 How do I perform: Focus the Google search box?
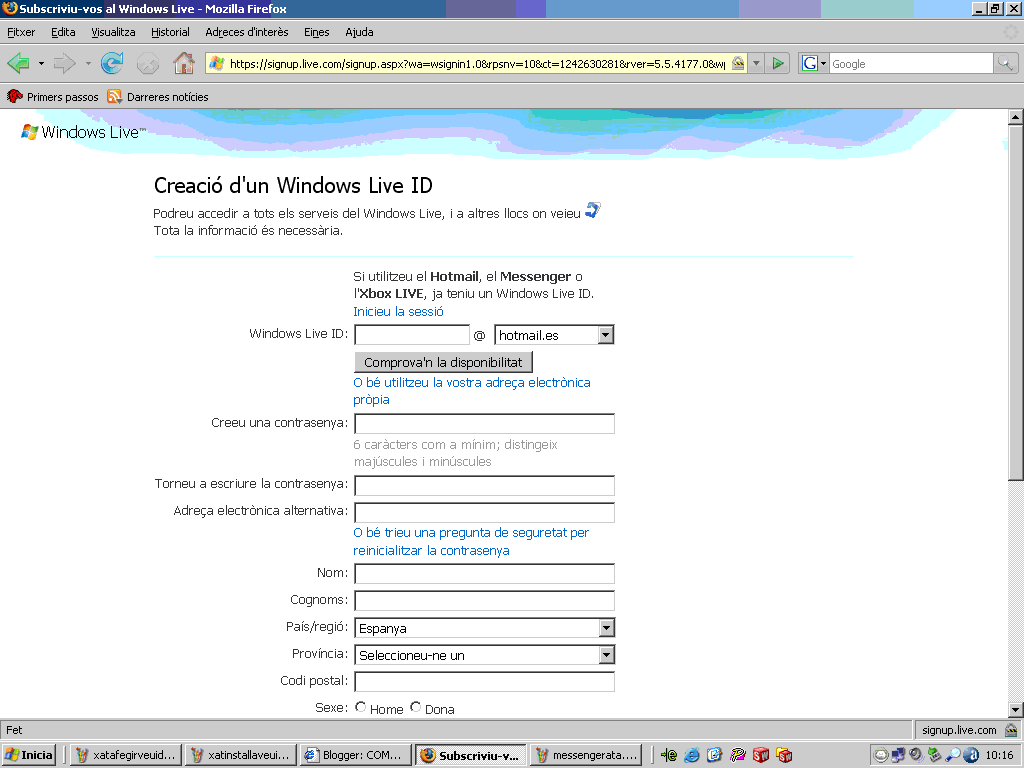click(911, 63)
